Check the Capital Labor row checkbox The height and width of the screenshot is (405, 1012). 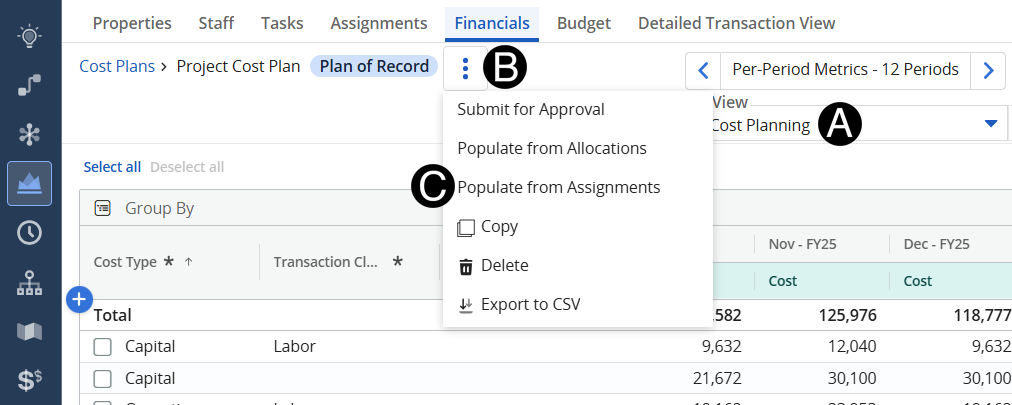tap(102, 347)
